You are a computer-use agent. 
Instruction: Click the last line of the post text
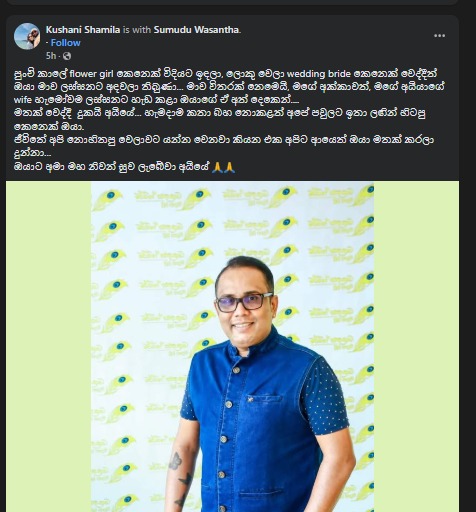coord(124,167)
